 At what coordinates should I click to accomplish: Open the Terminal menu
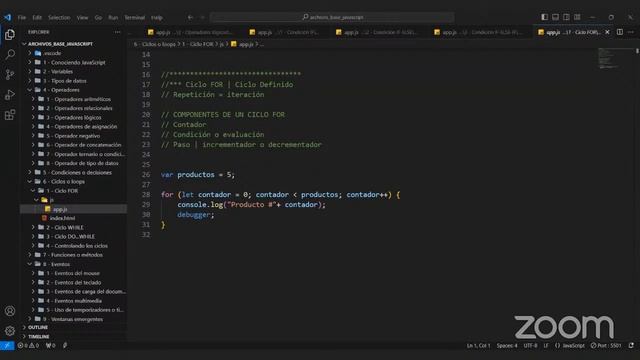click(135, 18)
